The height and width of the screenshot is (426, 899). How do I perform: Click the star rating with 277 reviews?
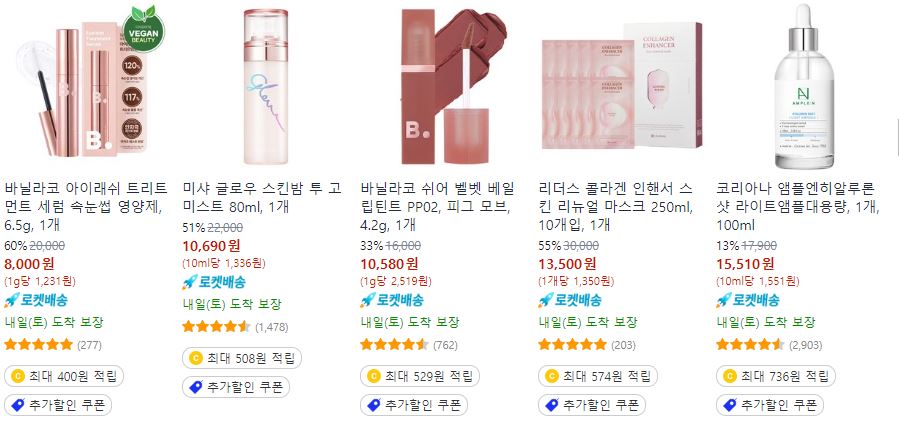click(x=38, y=345)
